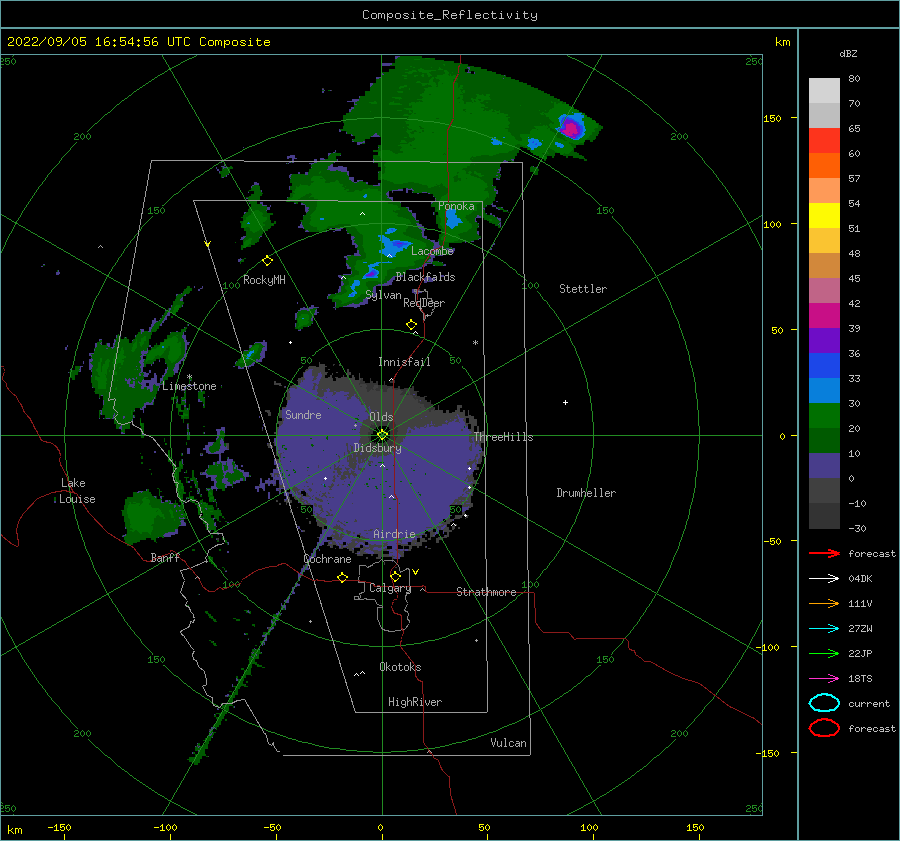Click the asterisk marker east of Innisfail
Screen dimensions: 900x841
click(475, 343)
